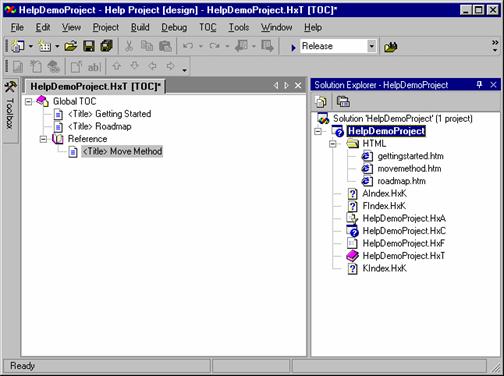Screen dimensions: 504x376
Task: Open the Redo history dropdown arrow
Action: (x=227, y=46)
